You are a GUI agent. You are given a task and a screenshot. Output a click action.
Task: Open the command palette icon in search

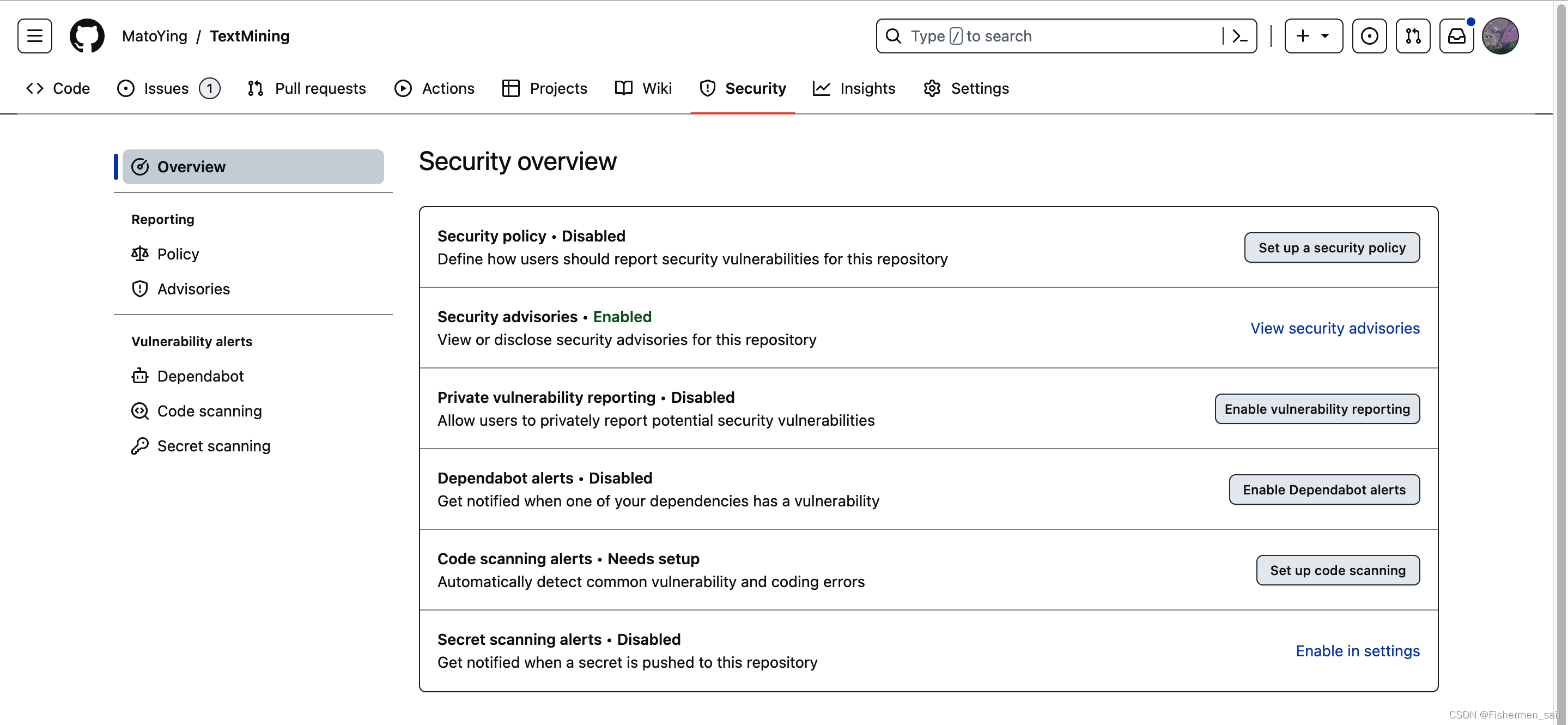click(1239, 37)
